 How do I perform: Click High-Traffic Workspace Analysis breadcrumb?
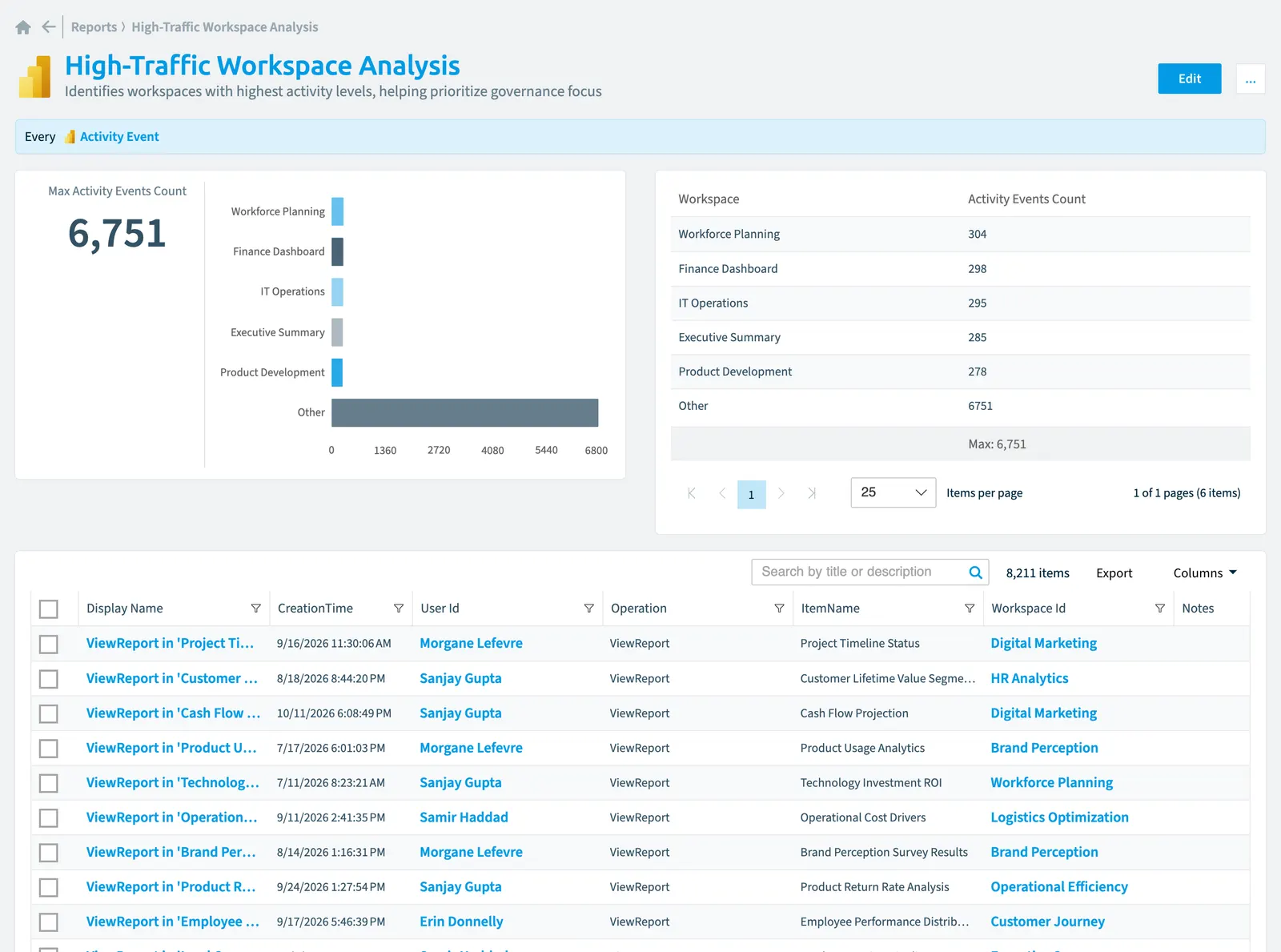click(x=225, y=27)
